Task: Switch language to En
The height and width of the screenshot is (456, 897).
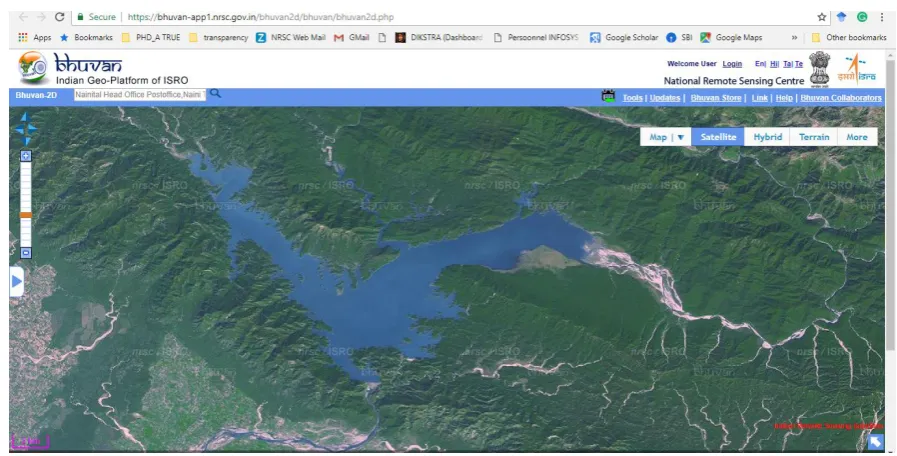Action: click(x=759, y=64)
